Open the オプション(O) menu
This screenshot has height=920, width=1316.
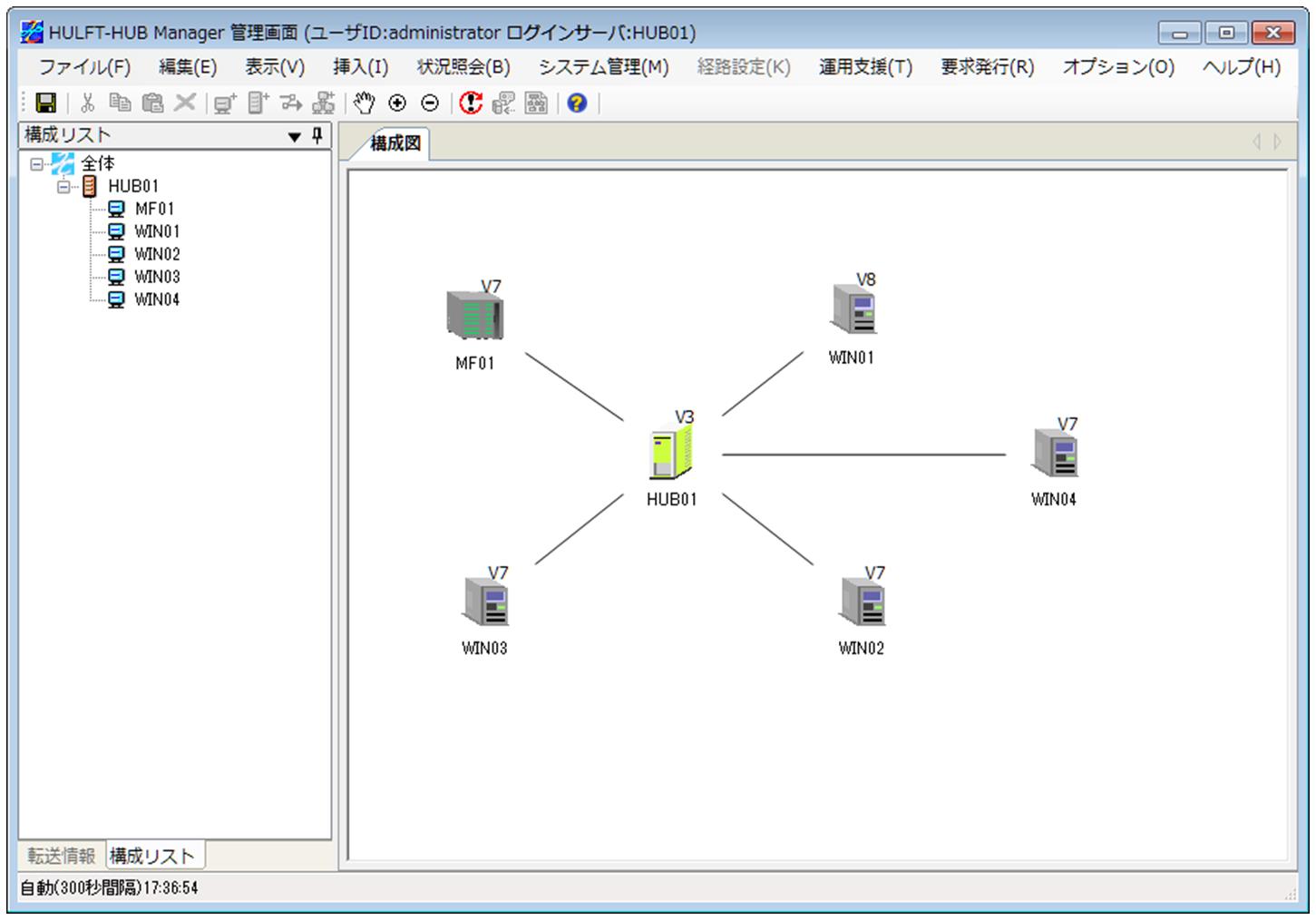pyautogui.click(x=1118, y=67)
